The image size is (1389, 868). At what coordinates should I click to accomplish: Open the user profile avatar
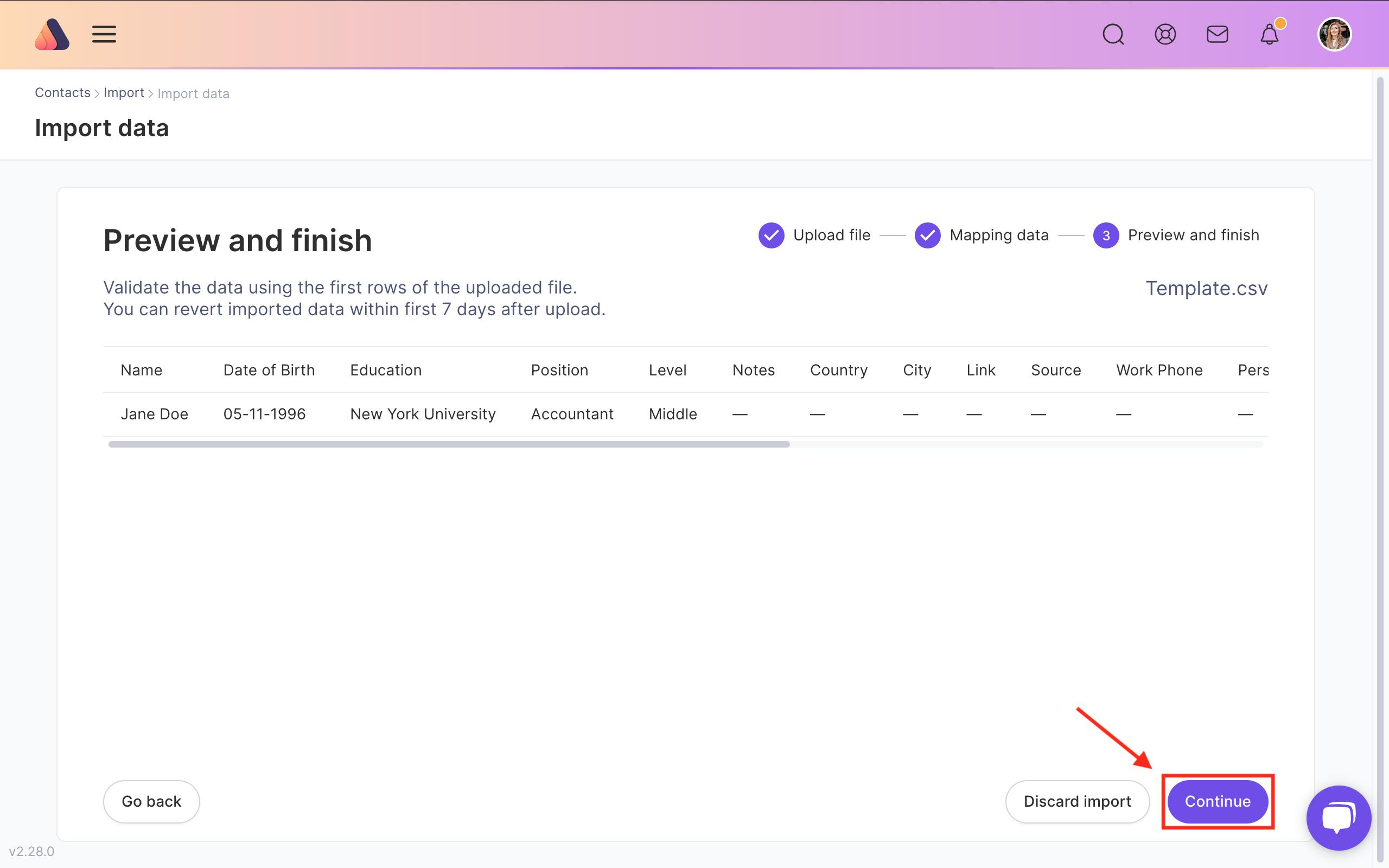(x=1335, y=34)
